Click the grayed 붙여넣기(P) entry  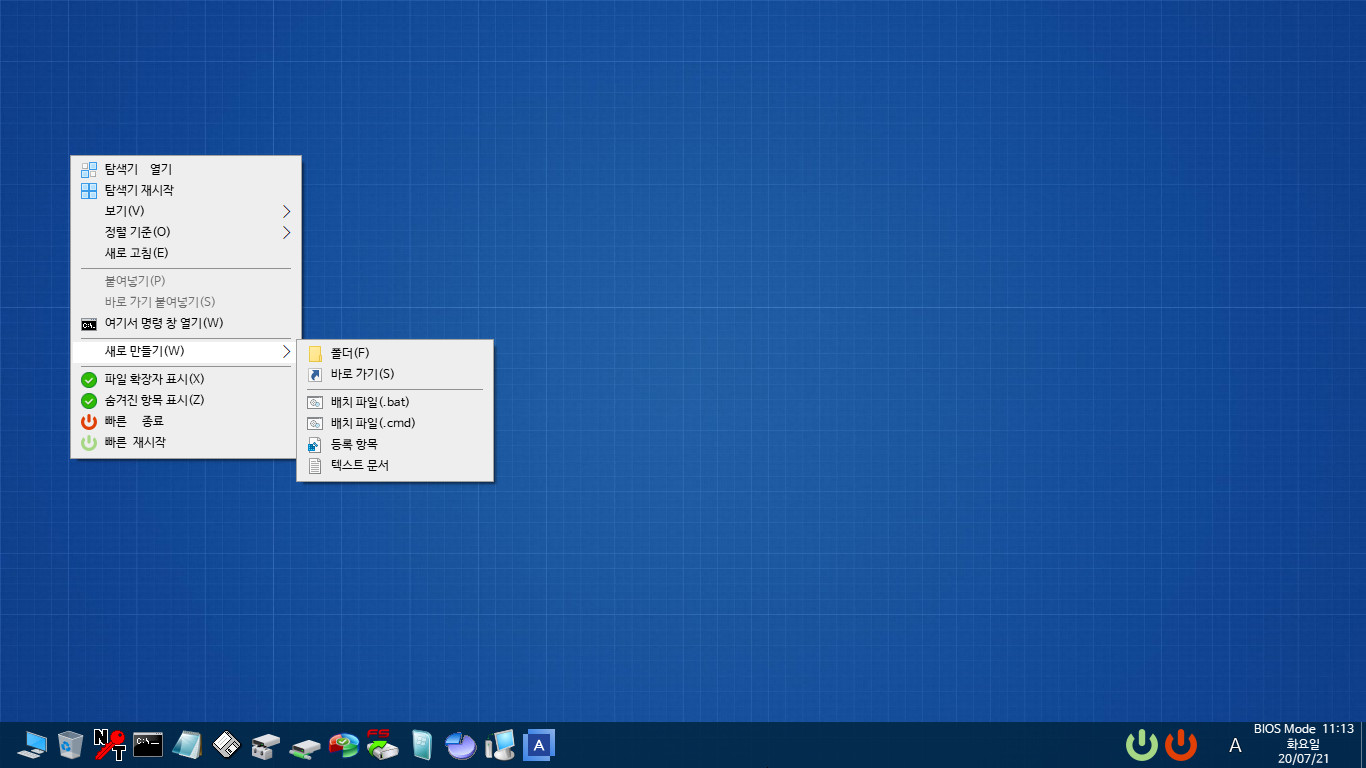coord(186,281)
